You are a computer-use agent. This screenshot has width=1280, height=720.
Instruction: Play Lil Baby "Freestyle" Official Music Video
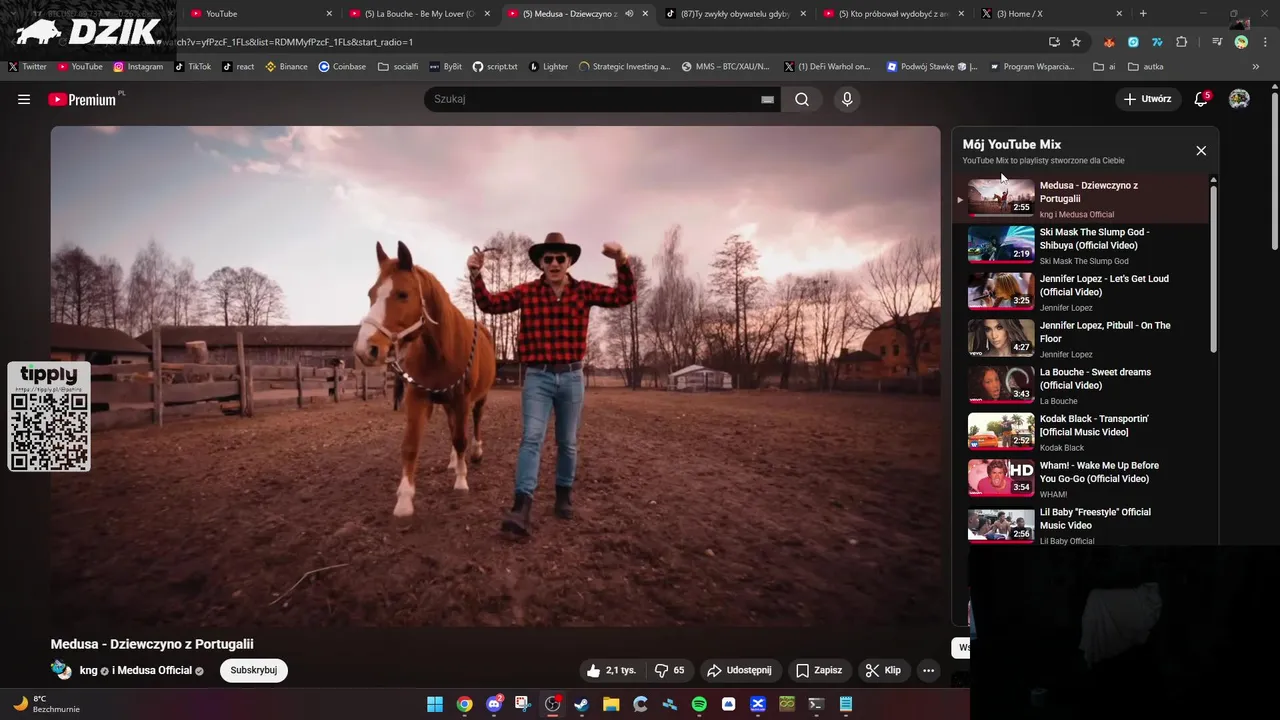(x=1087, y=525)
